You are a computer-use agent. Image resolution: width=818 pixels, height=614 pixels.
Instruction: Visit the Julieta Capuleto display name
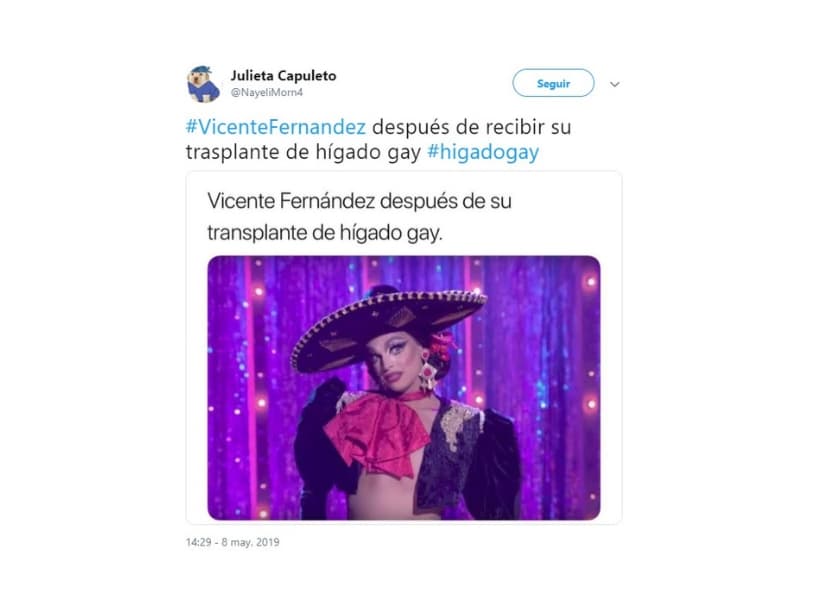[x=283, y=76]
